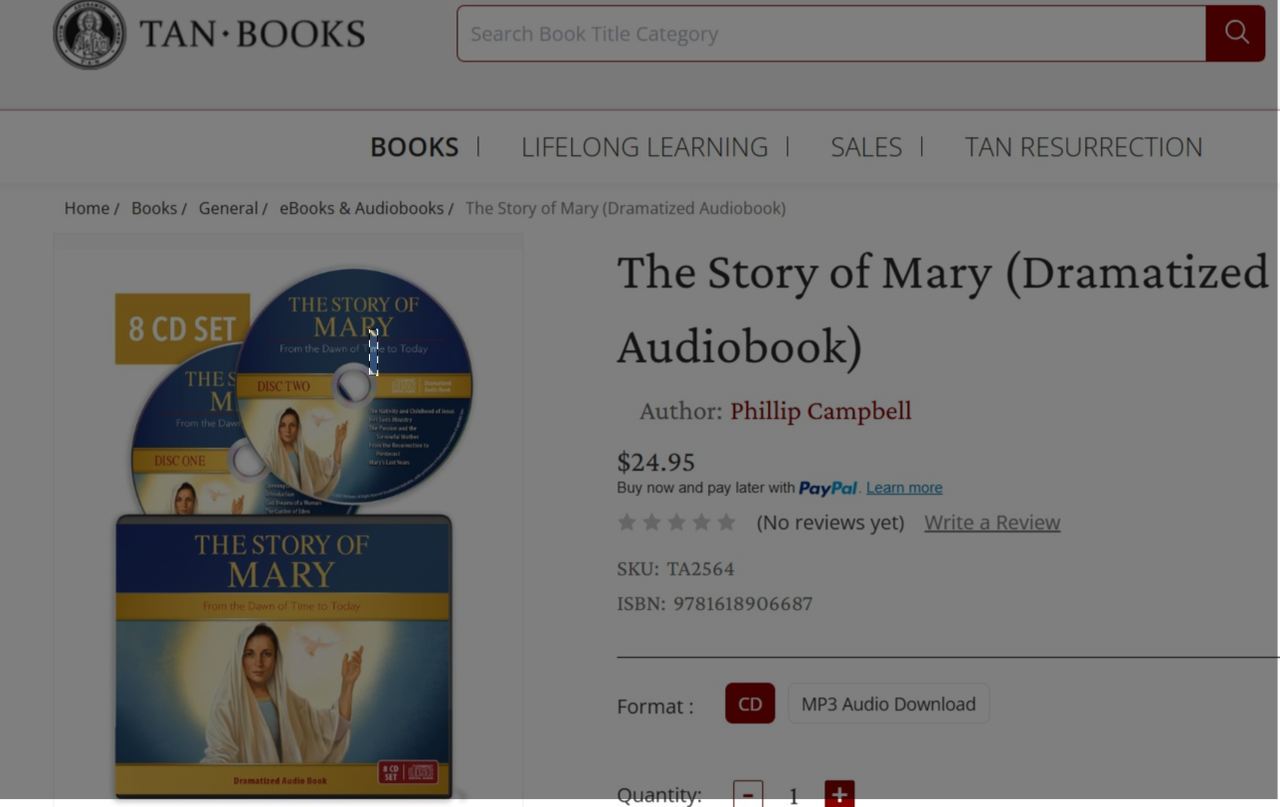Click the PayPal logo
The image size is (1280, 807).
828,488
